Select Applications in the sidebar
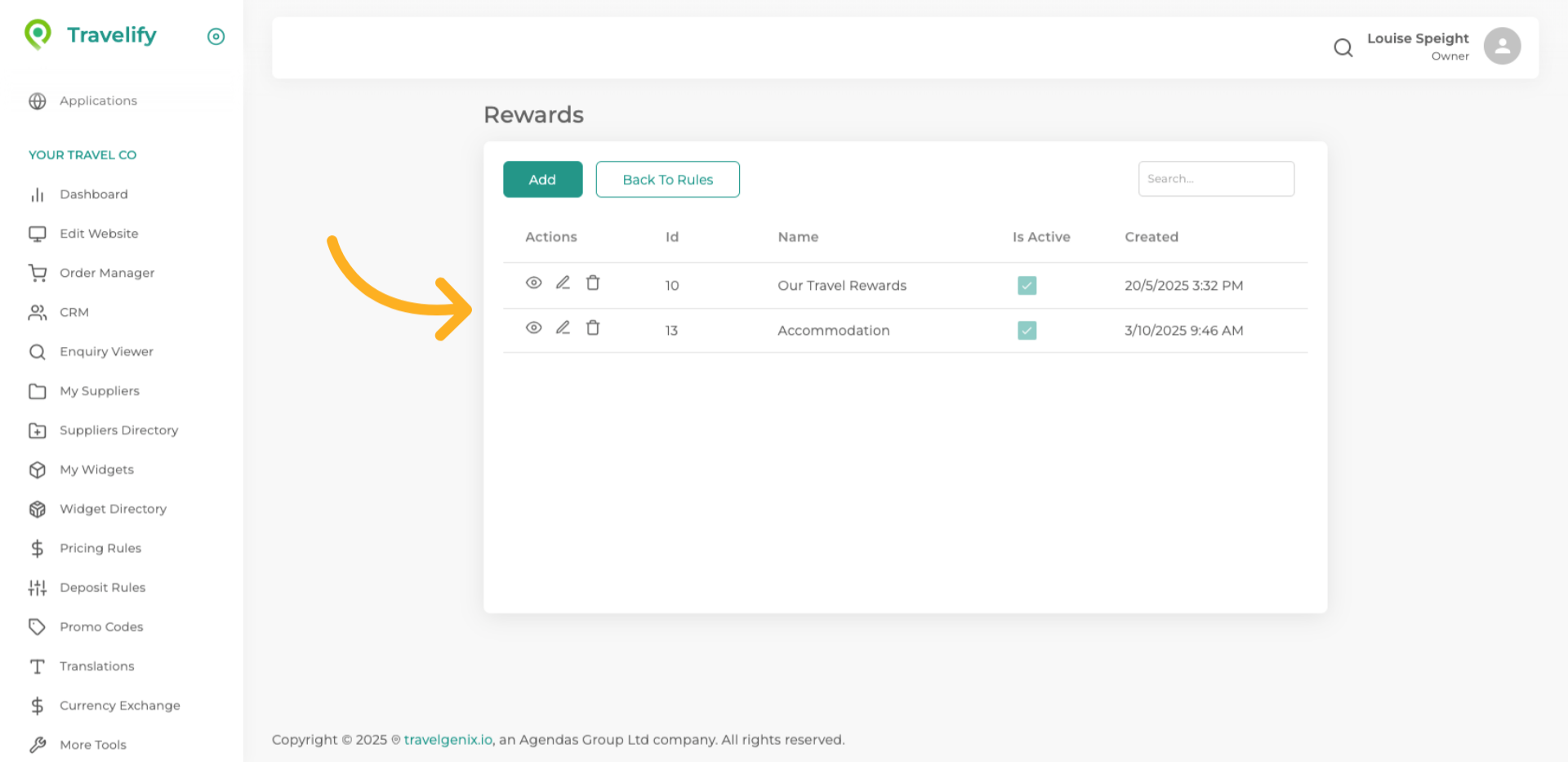This screenshot has width=1568, height=762. pyautogui.click(x=98, y=100)
